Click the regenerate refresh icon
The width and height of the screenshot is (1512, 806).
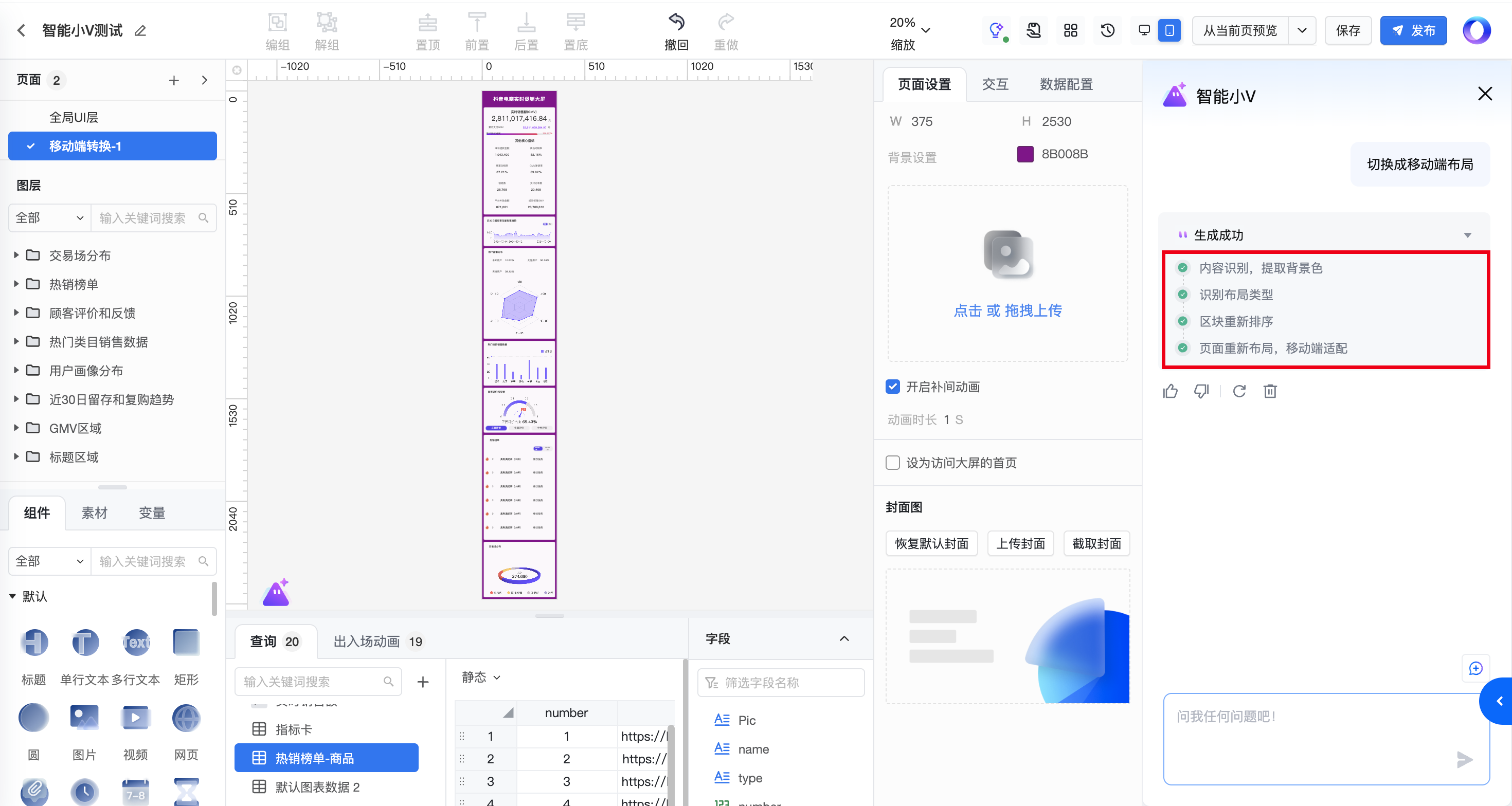1239,391
